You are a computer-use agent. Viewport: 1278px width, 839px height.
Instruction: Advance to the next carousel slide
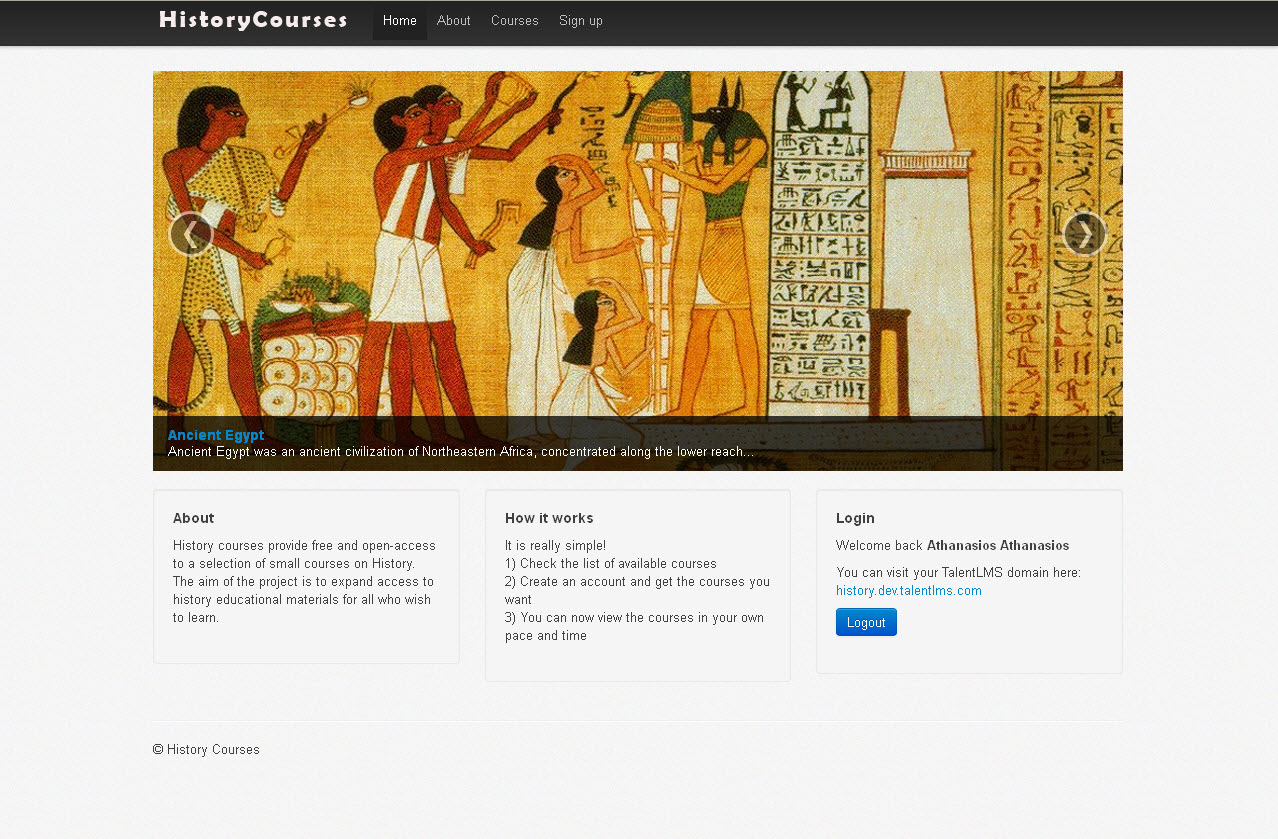(1084, 234)
